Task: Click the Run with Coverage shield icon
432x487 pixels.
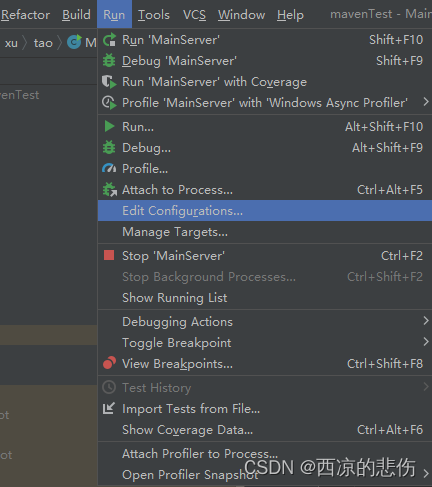Action: click(x=109, y=82)
